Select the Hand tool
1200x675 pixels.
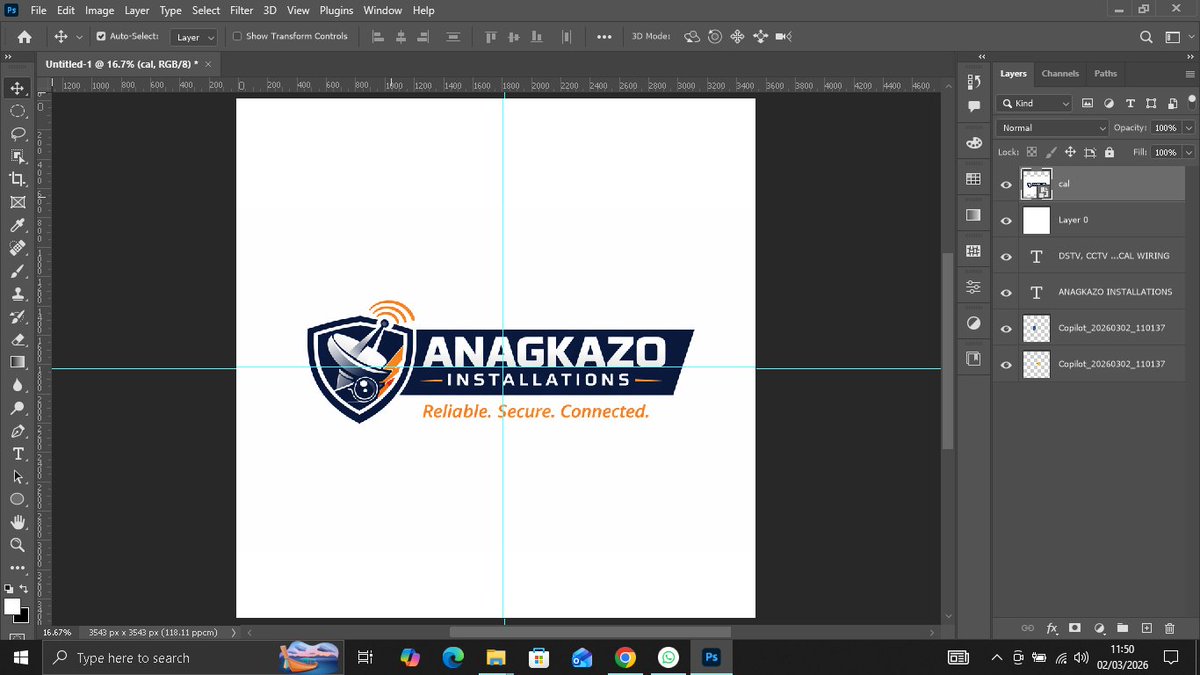[18, 522]
